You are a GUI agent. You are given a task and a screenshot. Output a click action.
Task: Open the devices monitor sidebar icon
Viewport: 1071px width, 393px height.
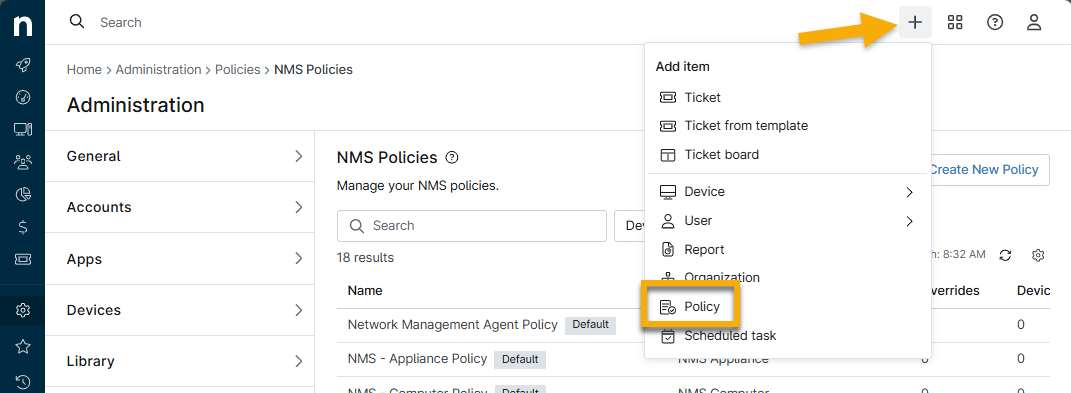(23, 129)
